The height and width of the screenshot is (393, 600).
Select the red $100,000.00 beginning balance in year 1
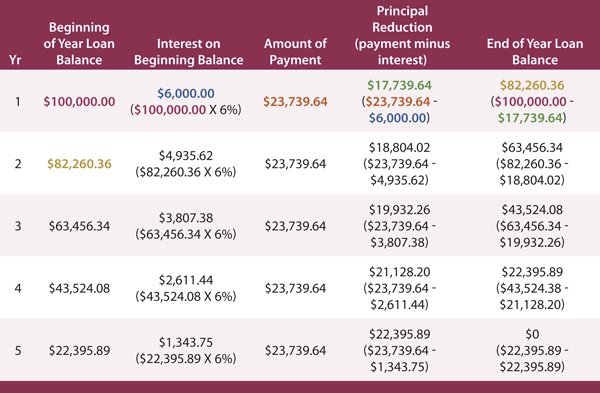(79, 102)
